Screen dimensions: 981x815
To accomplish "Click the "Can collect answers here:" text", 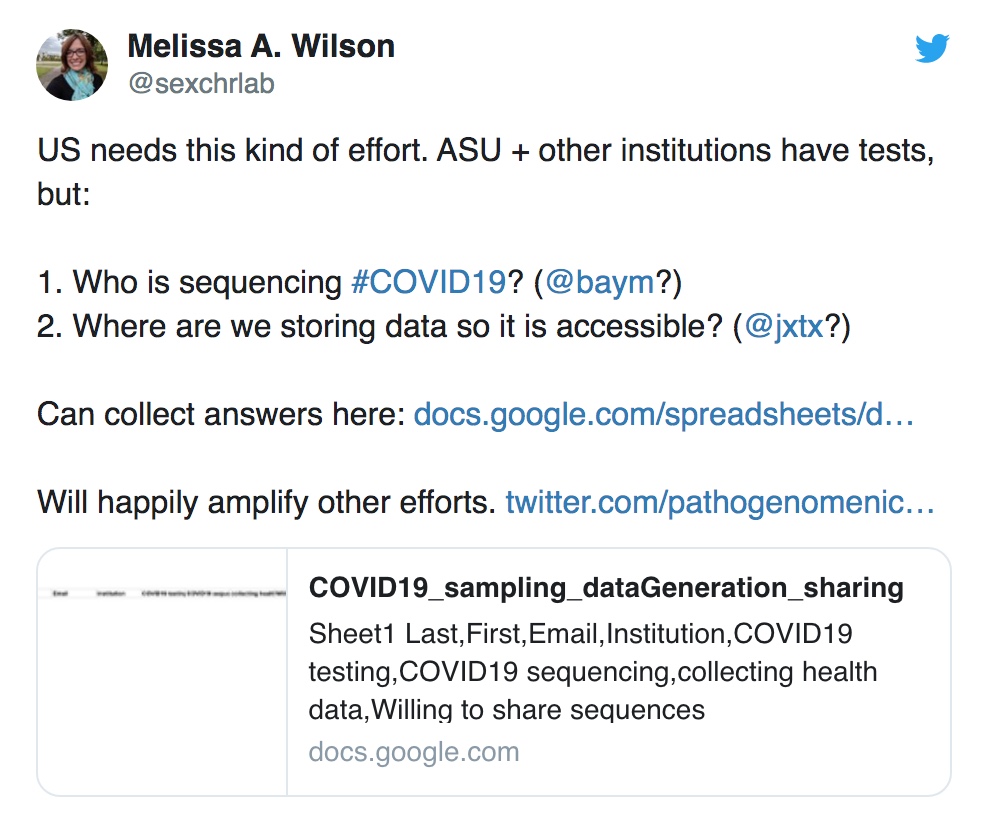I will click(220, 414).
